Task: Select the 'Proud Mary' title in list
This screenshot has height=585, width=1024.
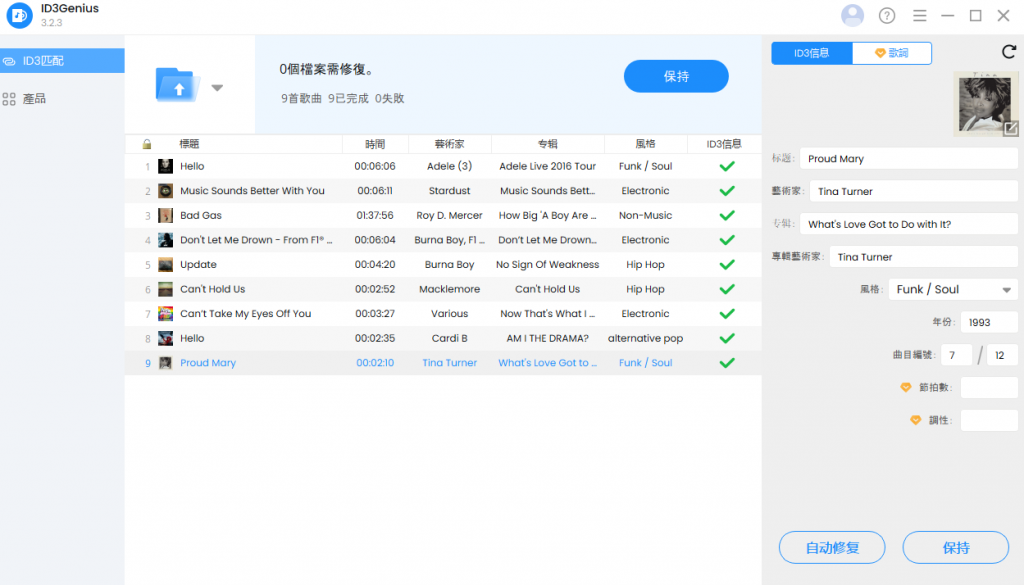Action: pos(208,363)
